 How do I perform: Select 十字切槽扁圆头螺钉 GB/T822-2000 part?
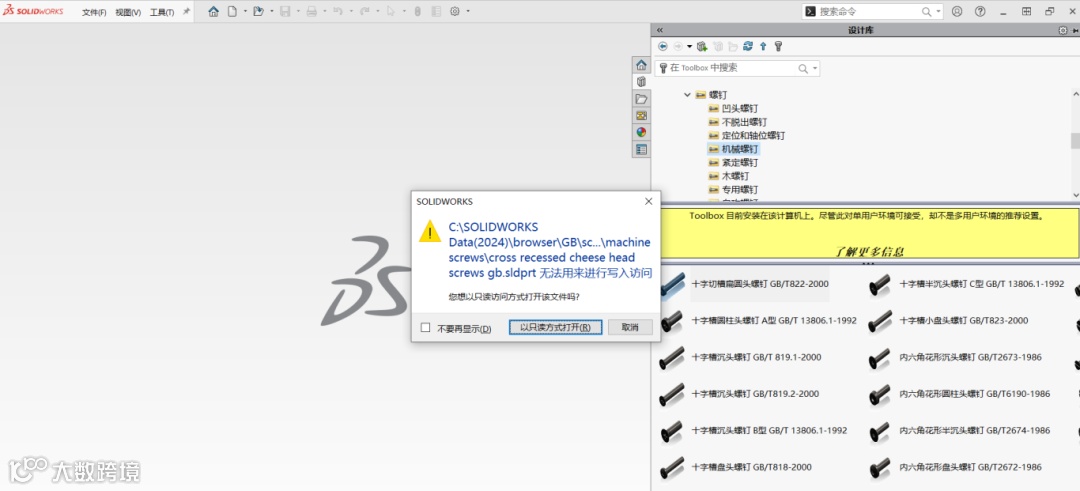coord(745,284)
